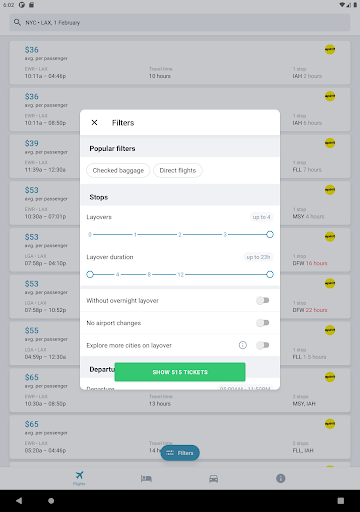The image size is (360, 512).
Task: Click NYC - LAX search field
Action: point(180,22)
